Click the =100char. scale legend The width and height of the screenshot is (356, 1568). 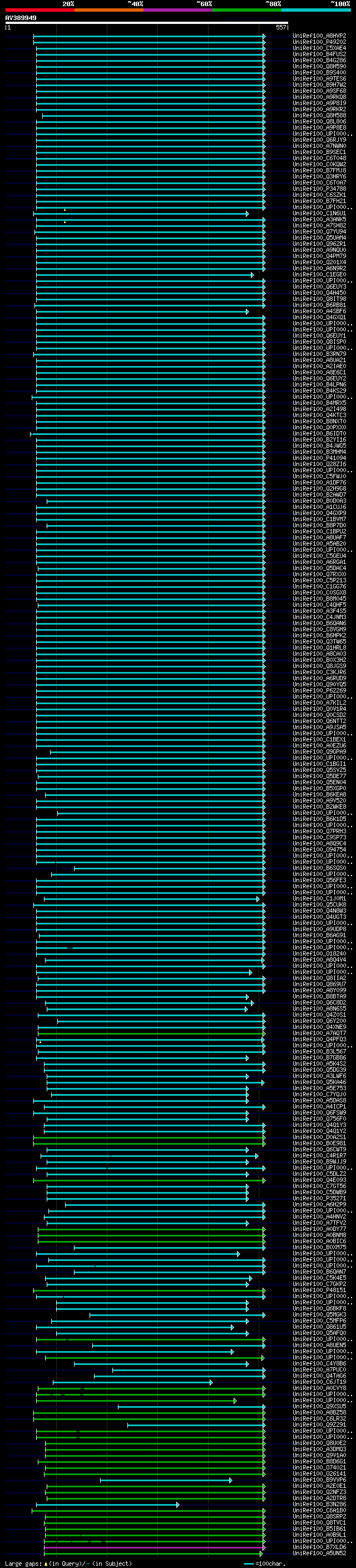point(264,1563)
